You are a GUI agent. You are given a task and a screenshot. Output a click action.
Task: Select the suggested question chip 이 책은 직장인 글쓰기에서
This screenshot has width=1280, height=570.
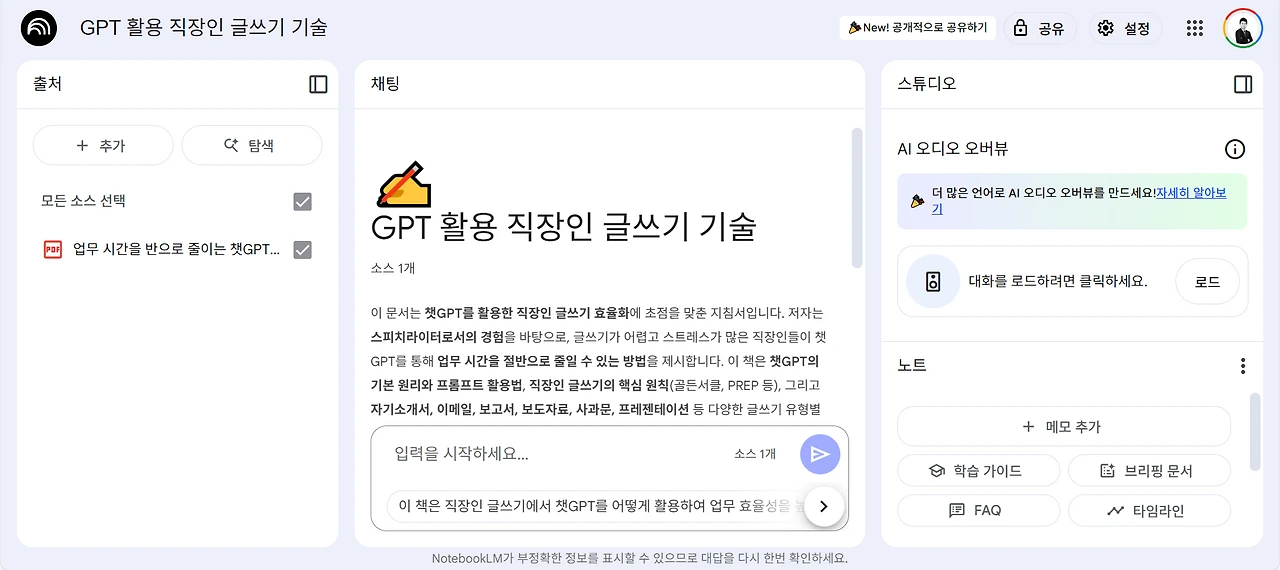click(x=596, y=506)
